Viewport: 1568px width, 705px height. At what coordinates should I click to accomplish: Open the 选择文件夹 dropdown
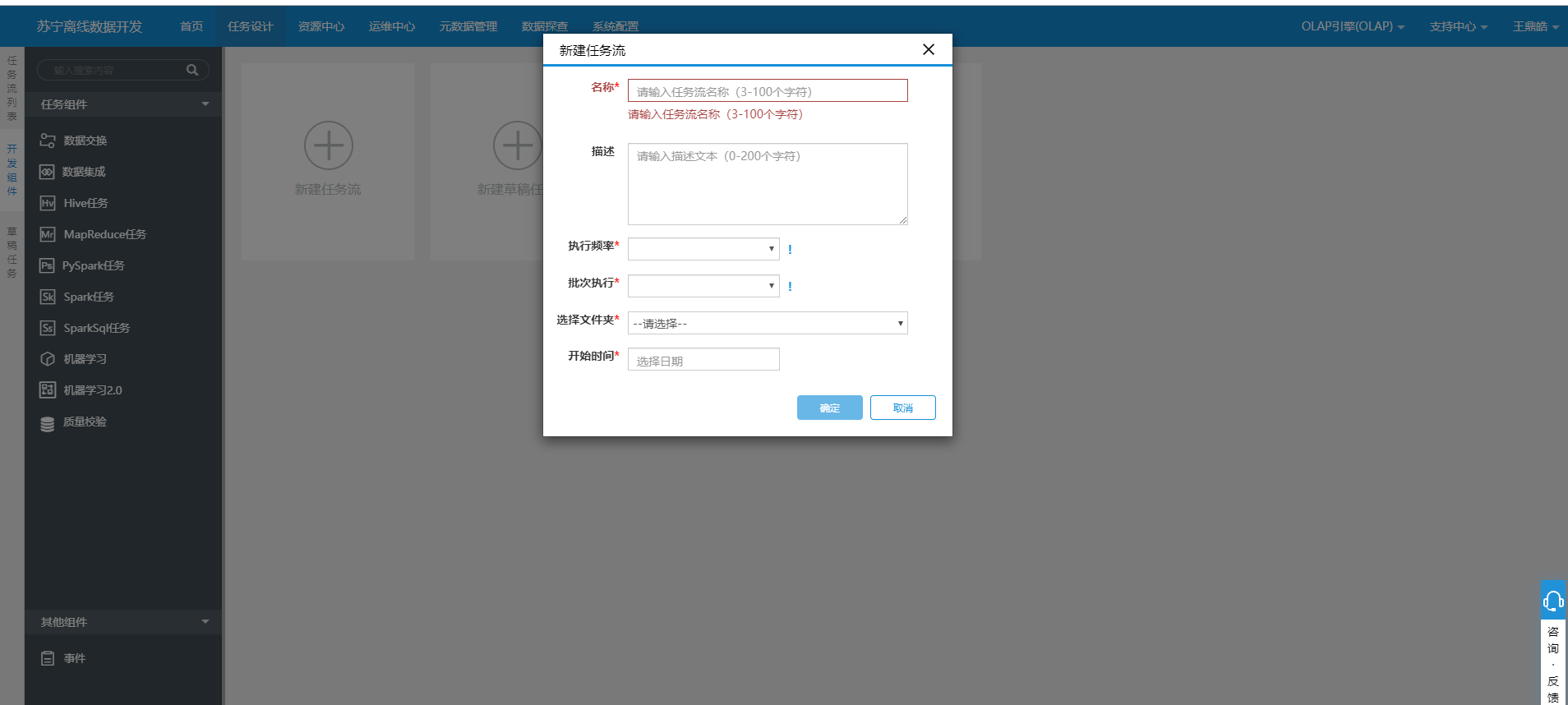point(768,323)
